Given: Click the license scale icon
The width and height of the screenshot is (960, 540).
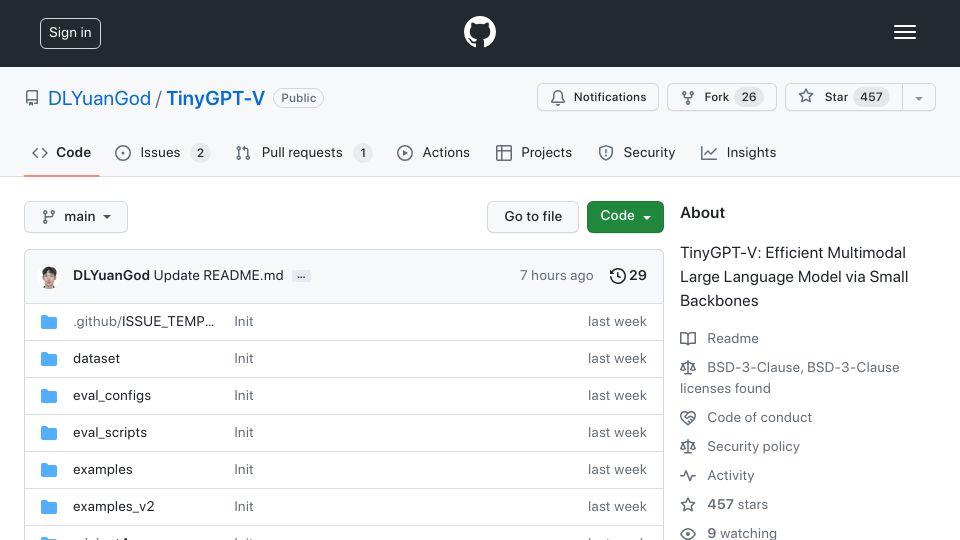Looking at the screenshot, I should (x=688, y=367).
